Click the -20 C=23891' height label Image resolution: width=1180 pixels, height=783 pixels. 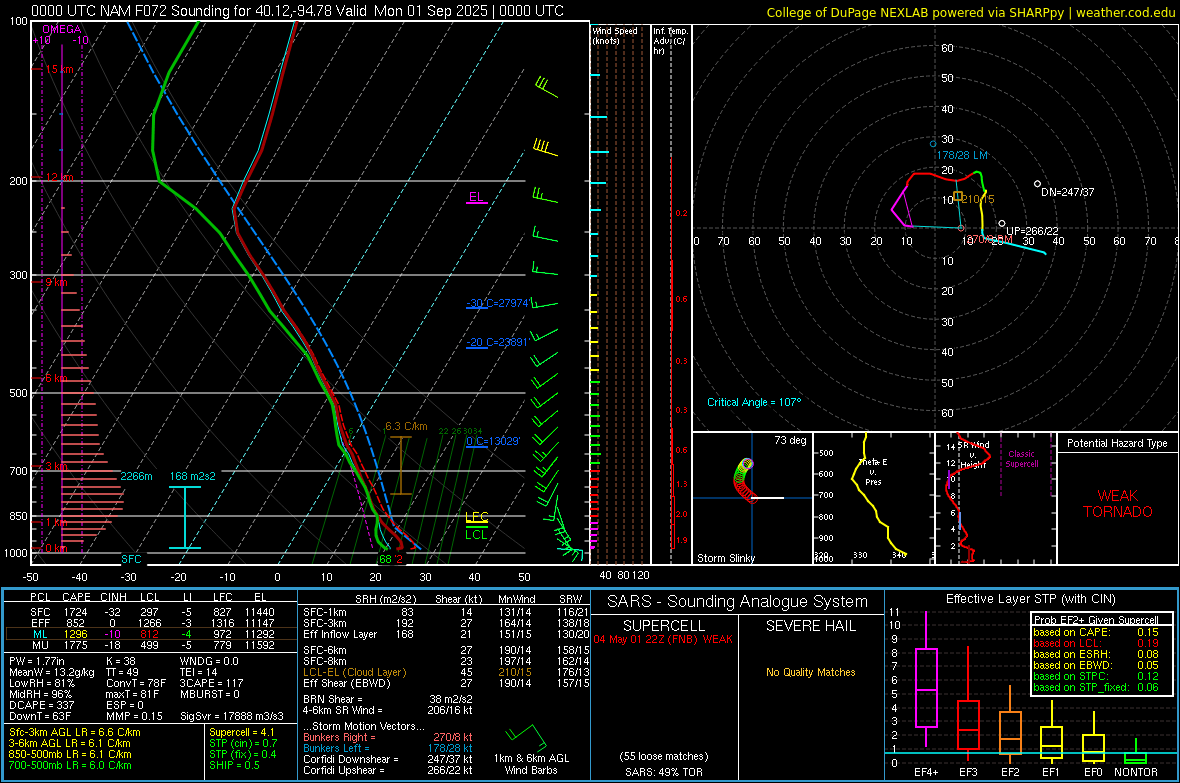(x=498, y=343)
